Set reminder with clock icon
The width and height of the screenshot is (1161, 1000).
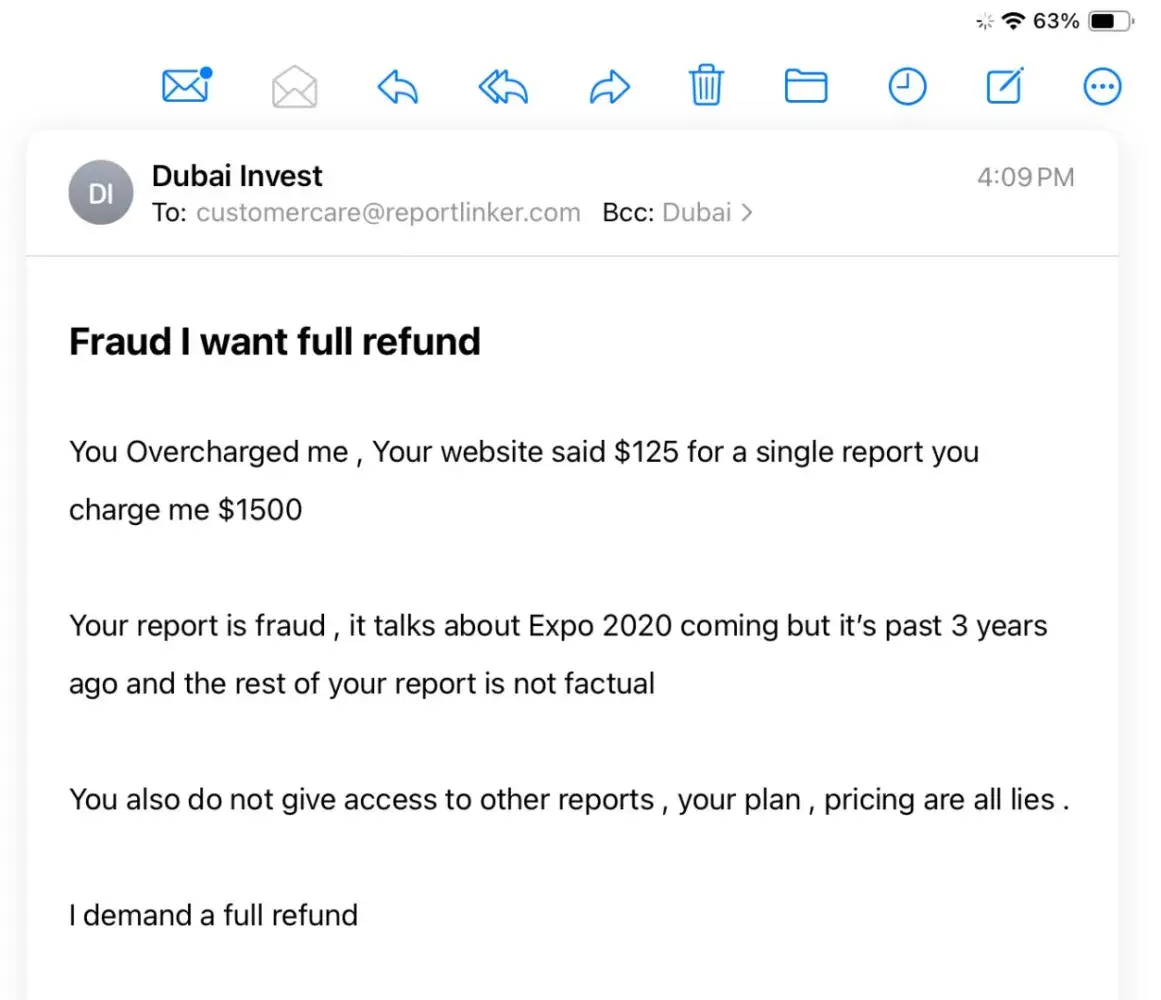click(x=907, y=87)
